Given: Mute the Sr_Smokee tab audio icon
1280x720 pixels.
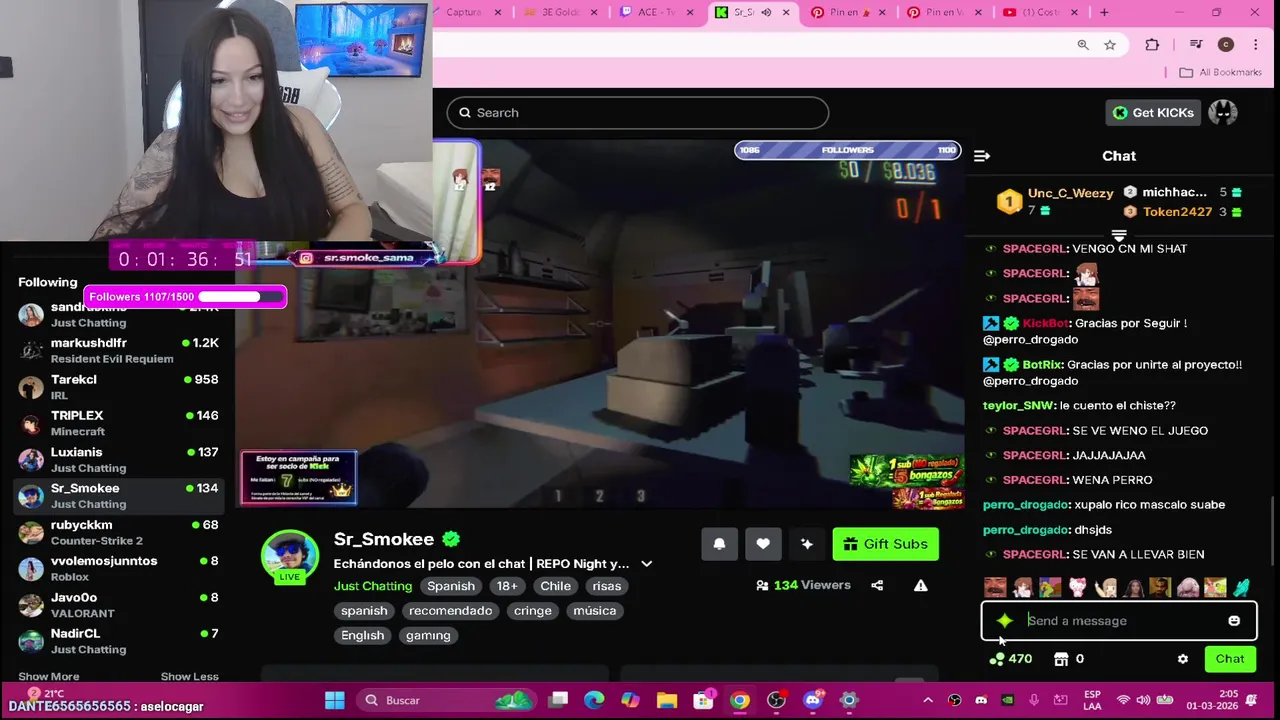Looking at the screenshot, I should [766, 12].
